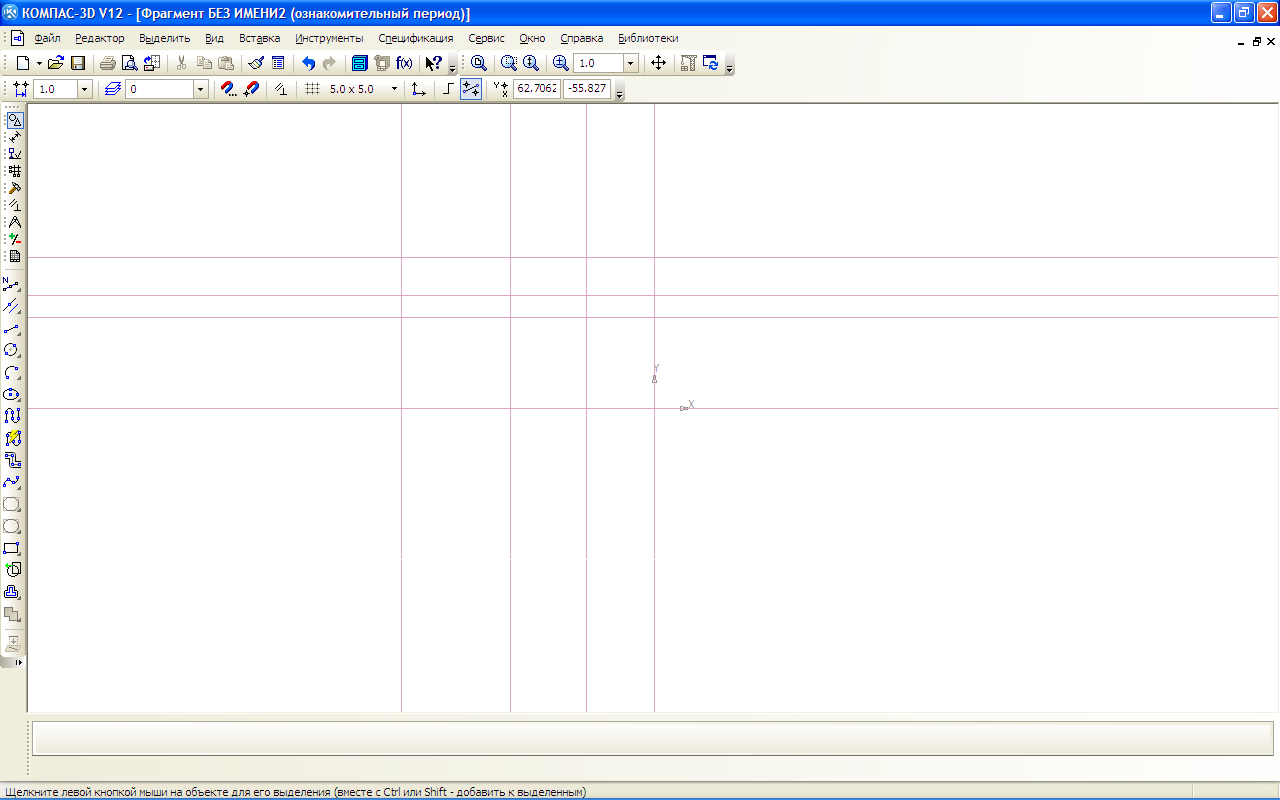Open print preview icon
Viewport: 1280px width, 800px height.
129,63
